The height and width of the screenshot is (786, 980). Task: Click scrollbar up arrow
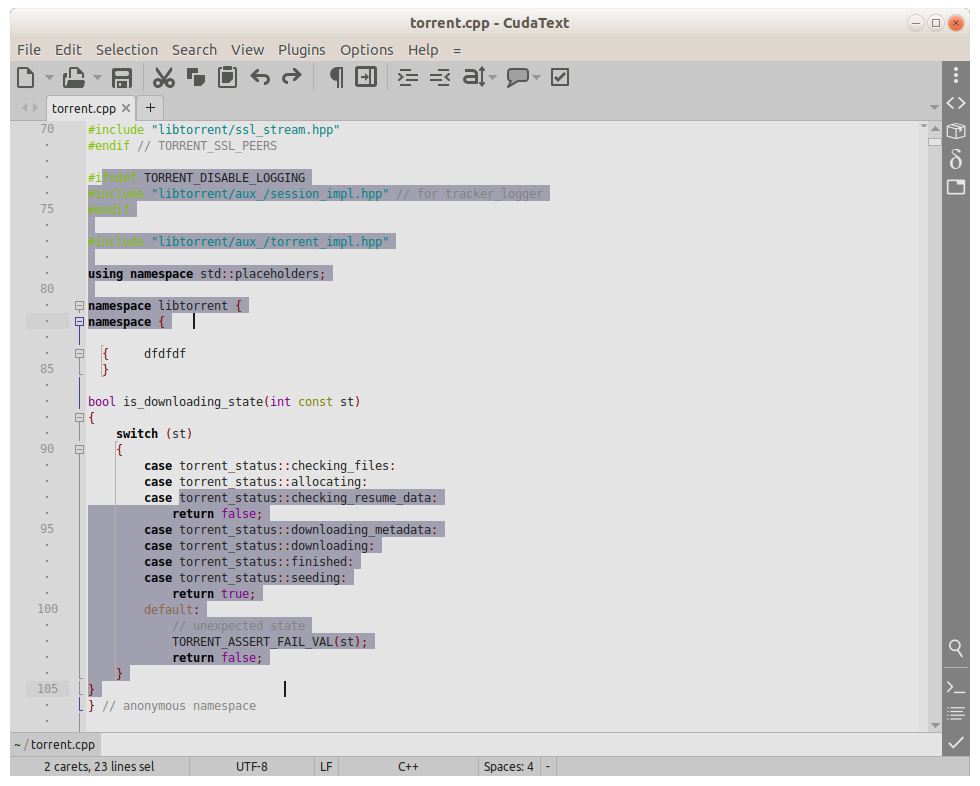click(935, 129)
